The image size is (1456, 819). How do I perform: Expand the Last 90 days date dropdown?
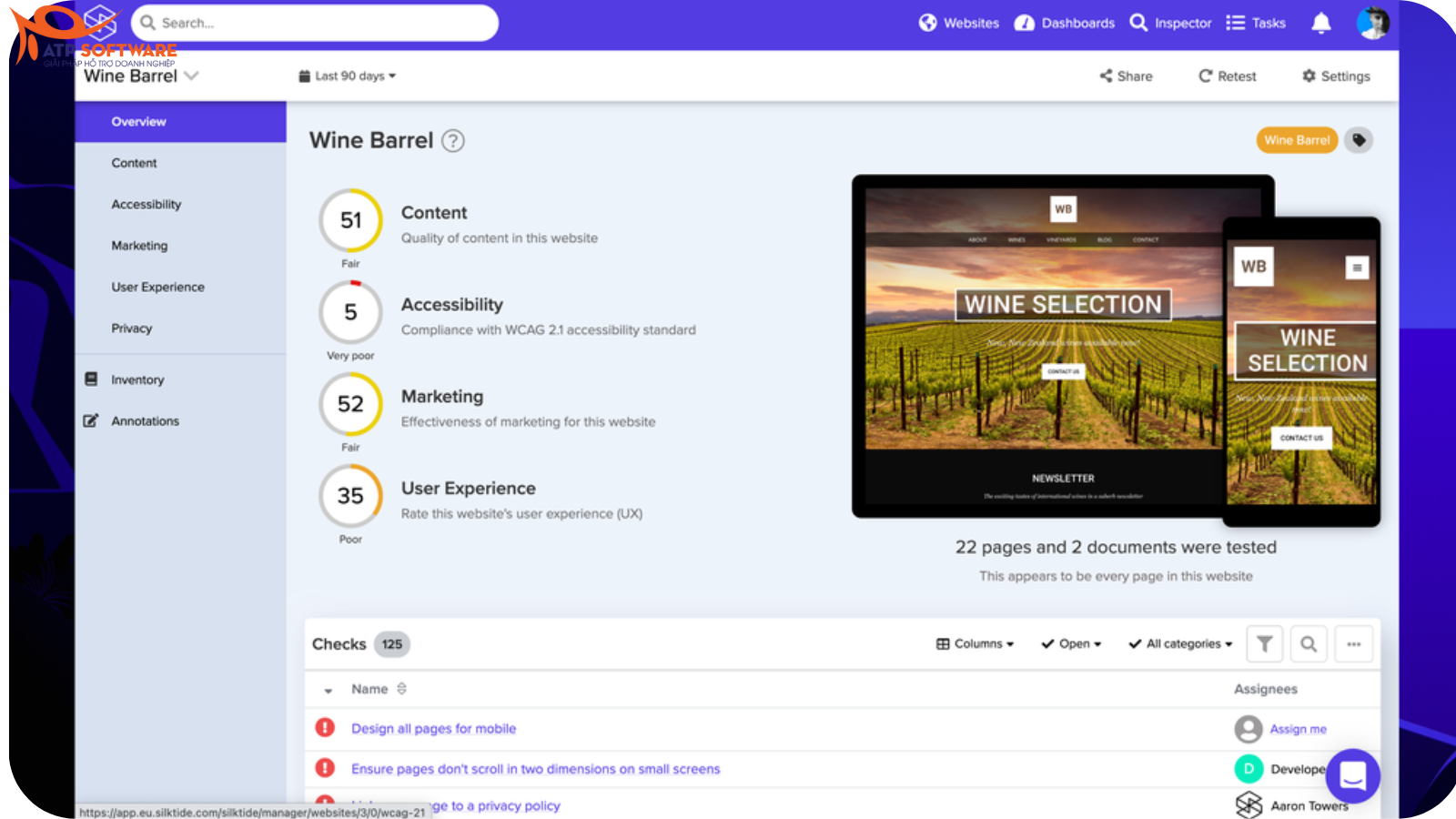point(348,76)
